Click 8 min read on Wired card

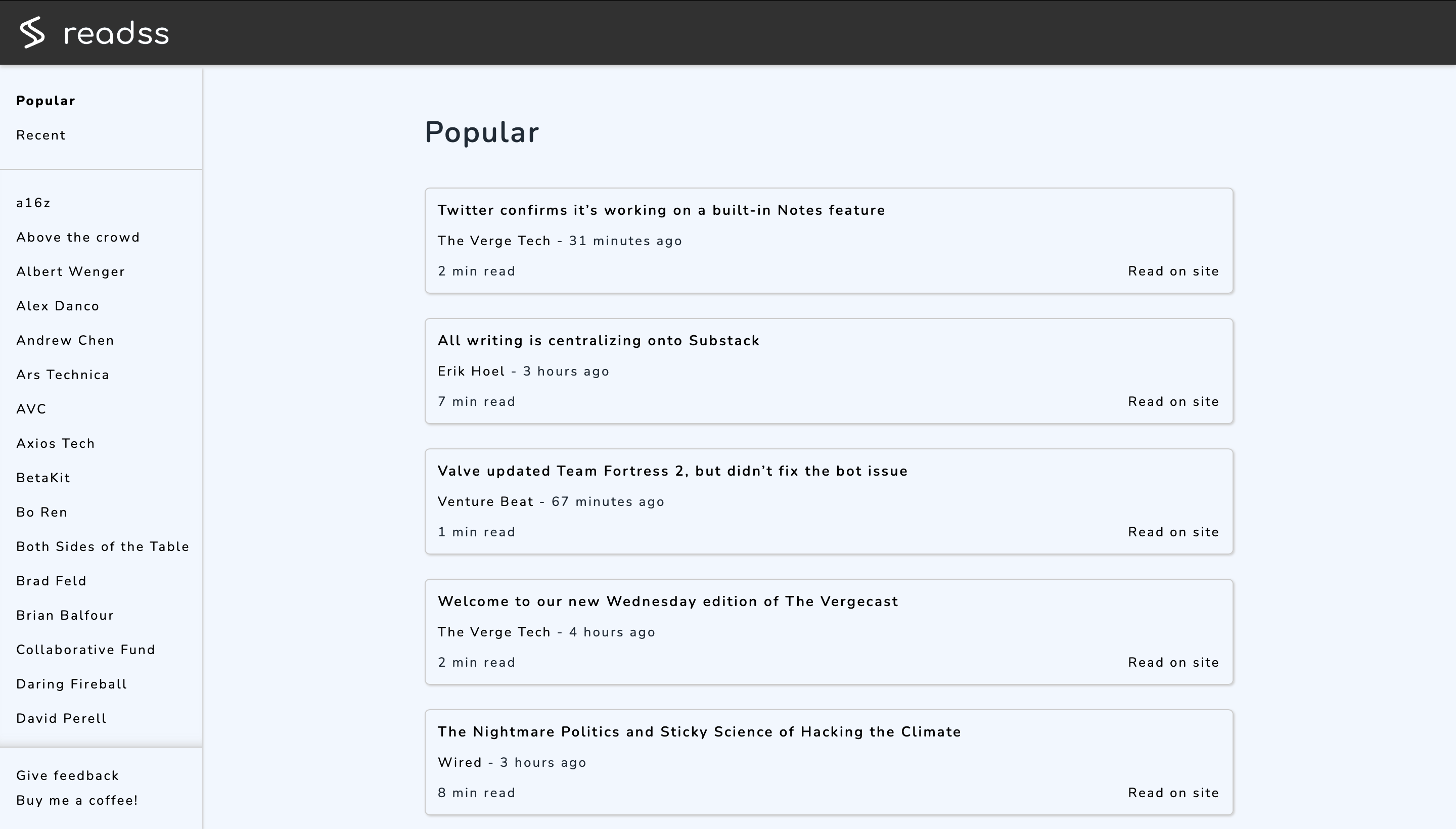[476, 793]
